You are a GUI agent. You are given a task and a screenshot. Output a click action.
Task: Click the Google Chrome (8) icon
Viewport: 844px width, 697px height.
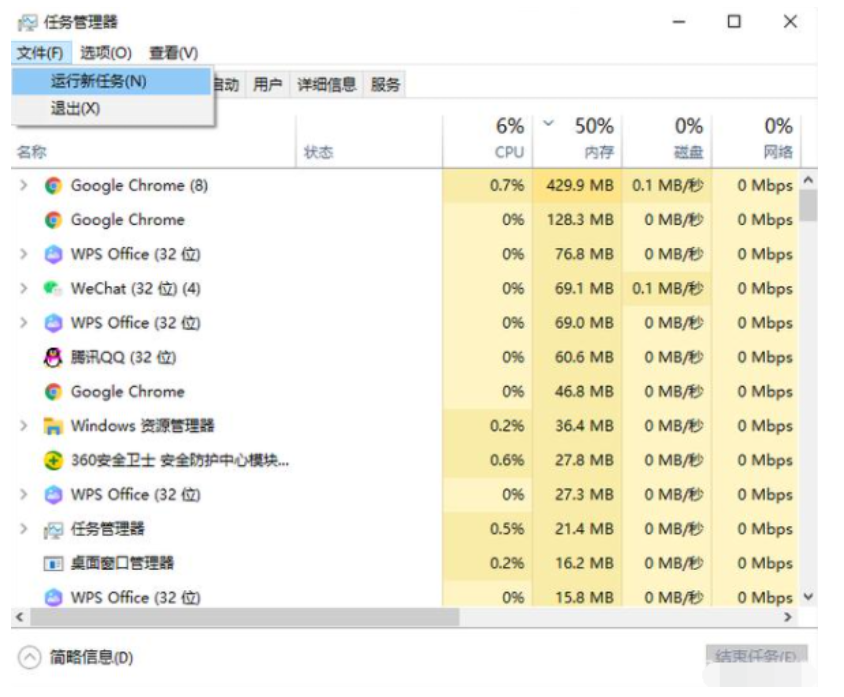(x=53, y=186)
